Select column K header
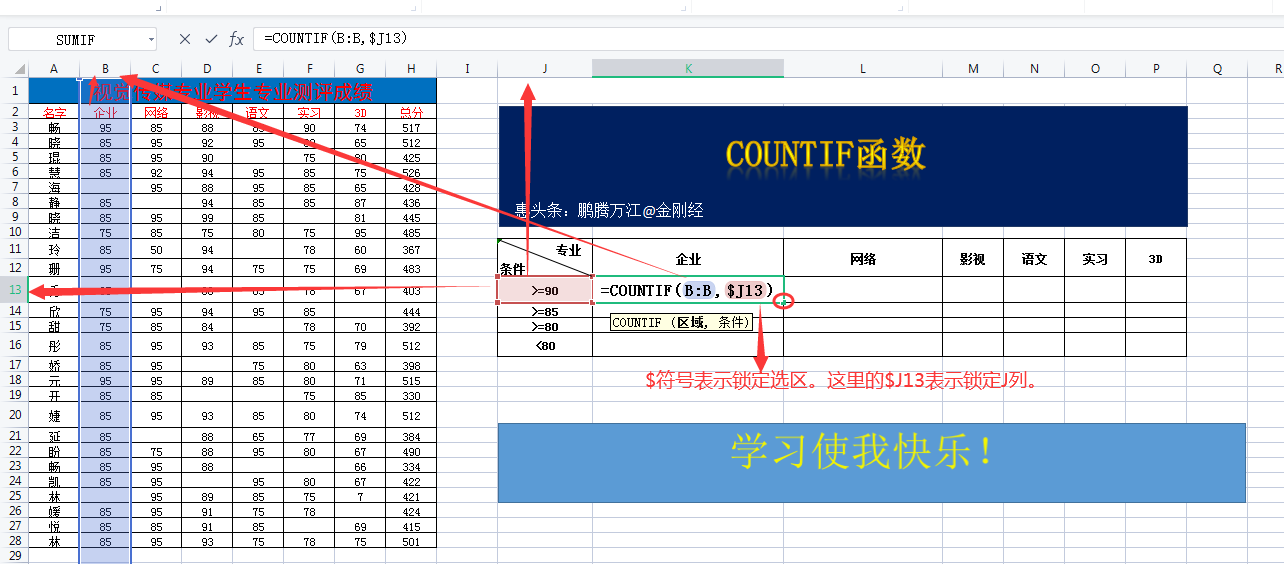Viewport: 1284px width, 564px height. [688, 69]
